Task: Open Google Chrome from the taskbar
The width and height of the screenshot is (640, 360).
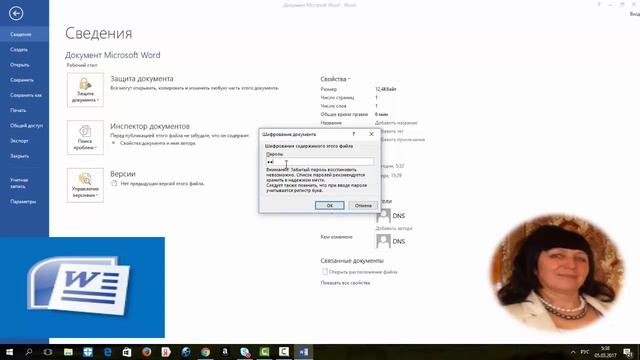Action: click(205, 352)
